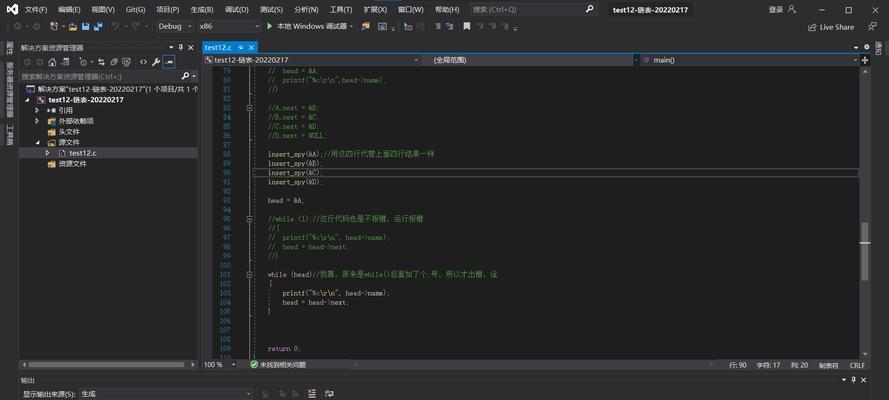Click the save all files icon

[x=98, y=27]
